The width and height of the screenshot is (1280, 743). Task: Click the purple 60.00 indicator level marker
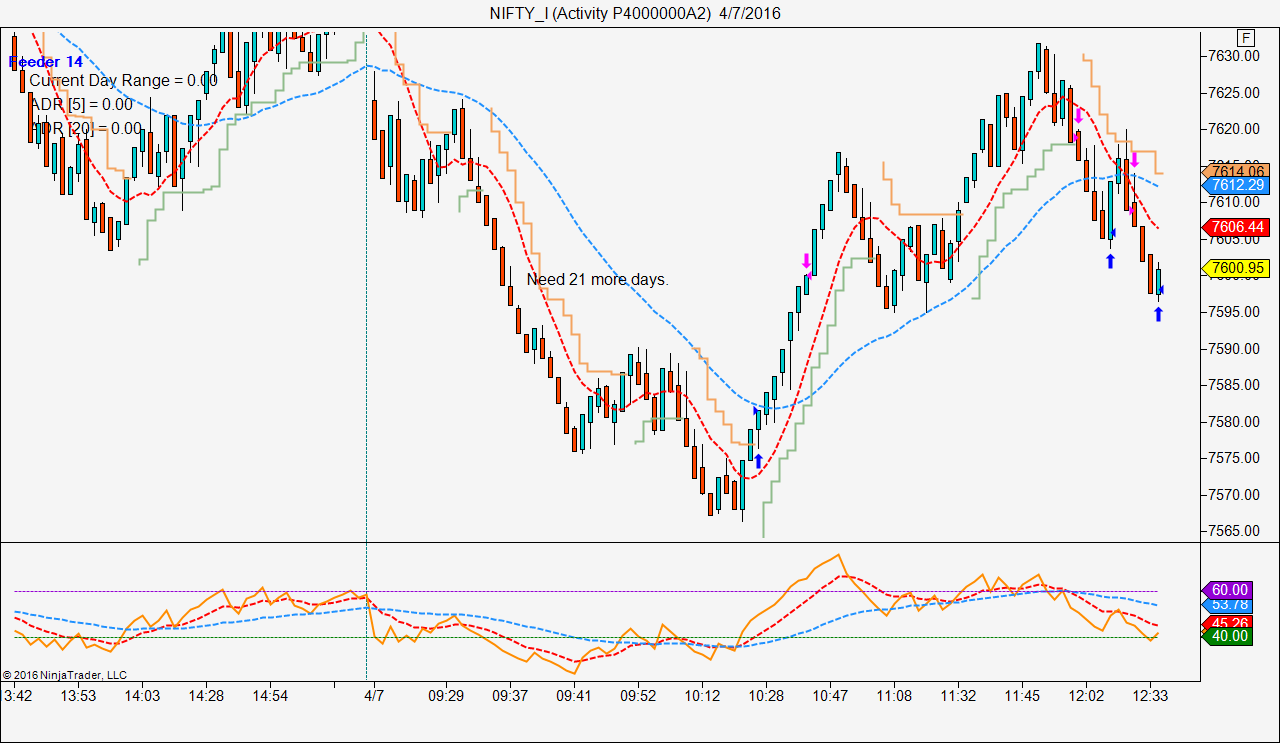[1225, 590]
